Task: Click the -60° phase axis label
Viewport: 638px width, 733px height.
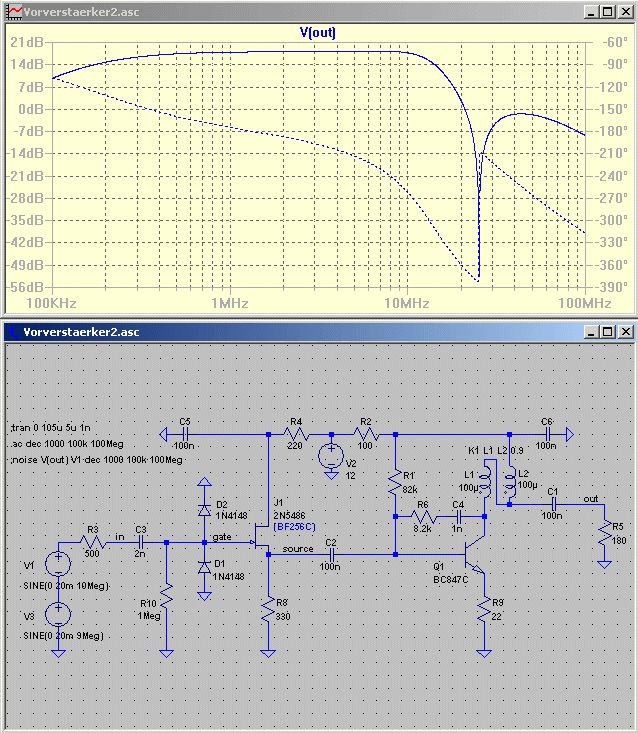Action: (614, 42)
